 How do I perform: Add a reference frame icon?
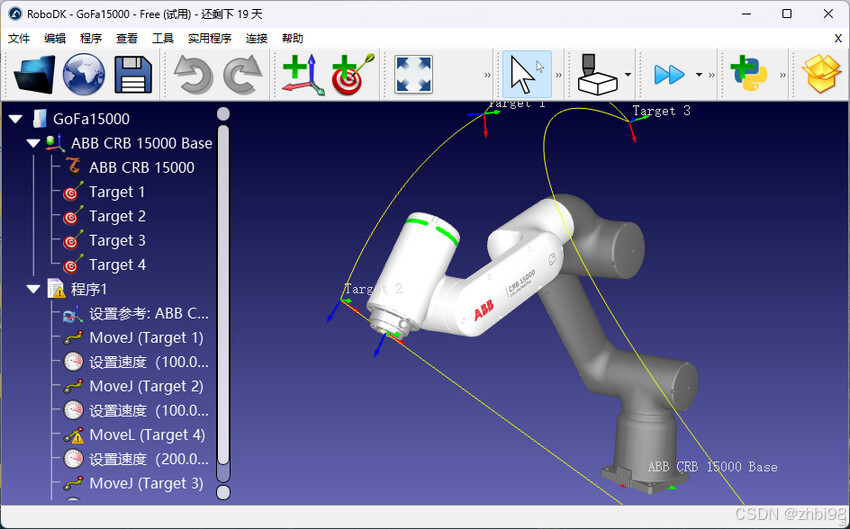point(304,74)
